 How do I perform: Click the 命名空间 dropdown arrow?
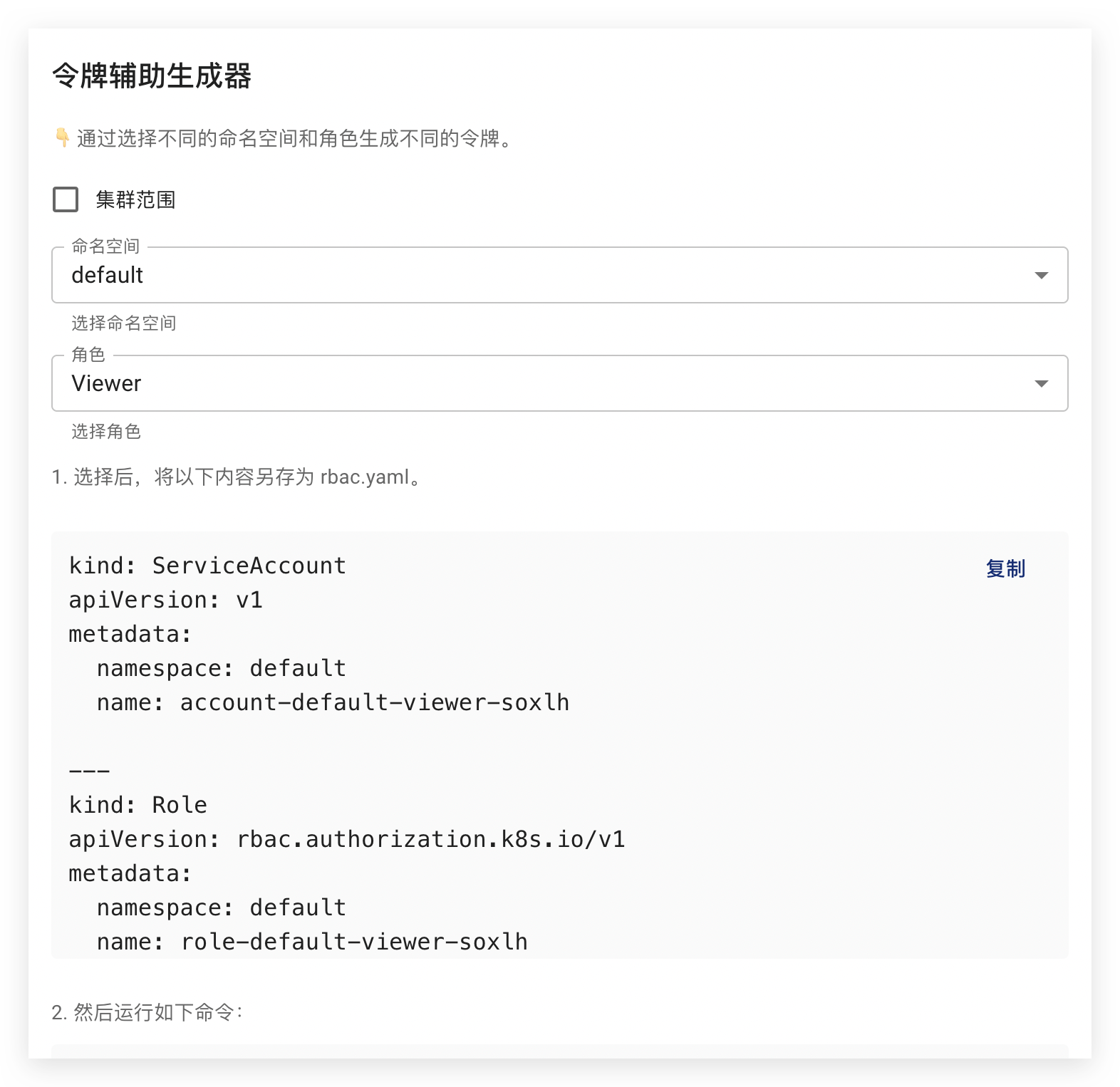1041,275
